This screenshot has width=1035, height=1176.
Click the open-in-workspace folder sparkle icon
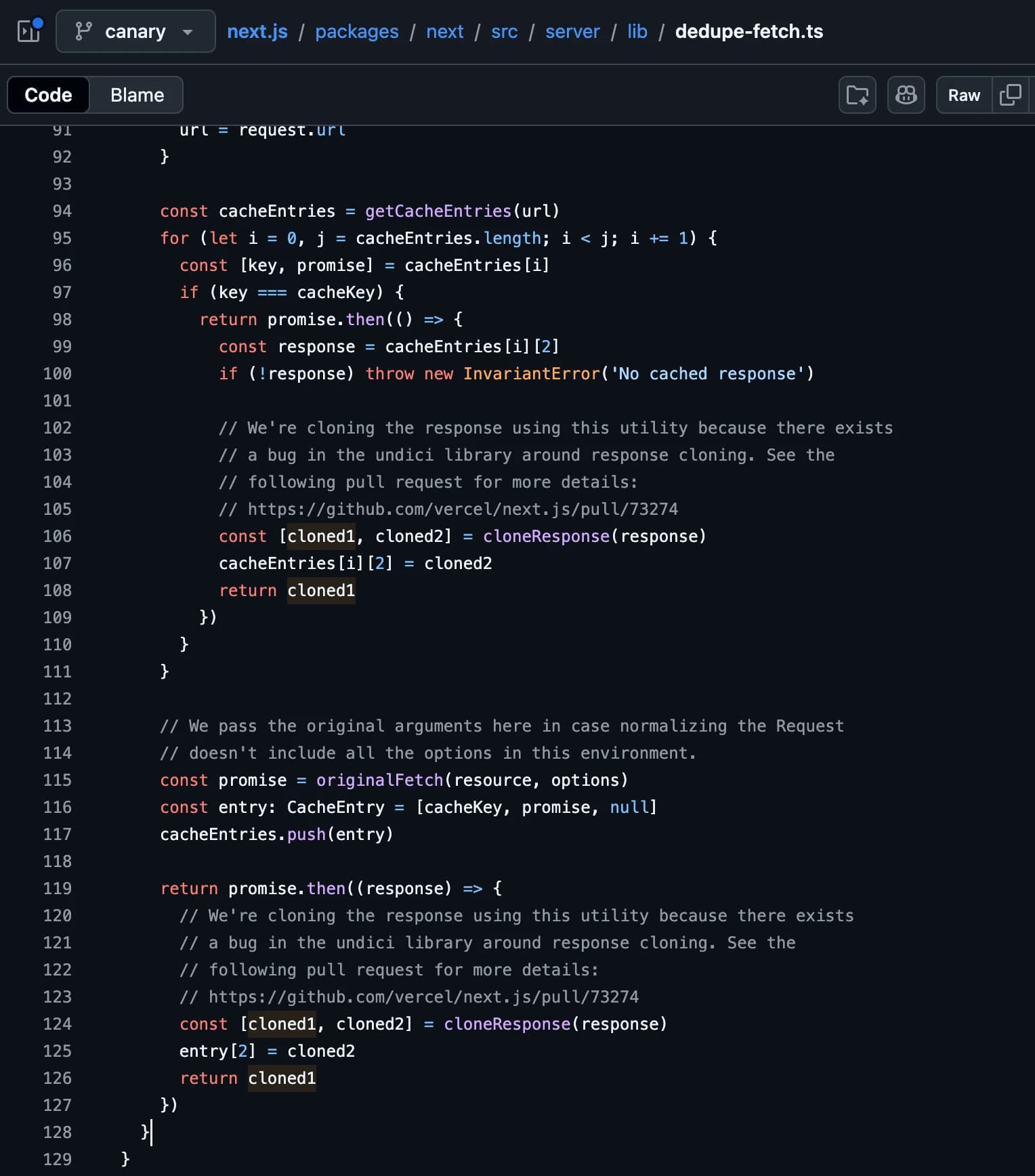[x=857, y=95]
